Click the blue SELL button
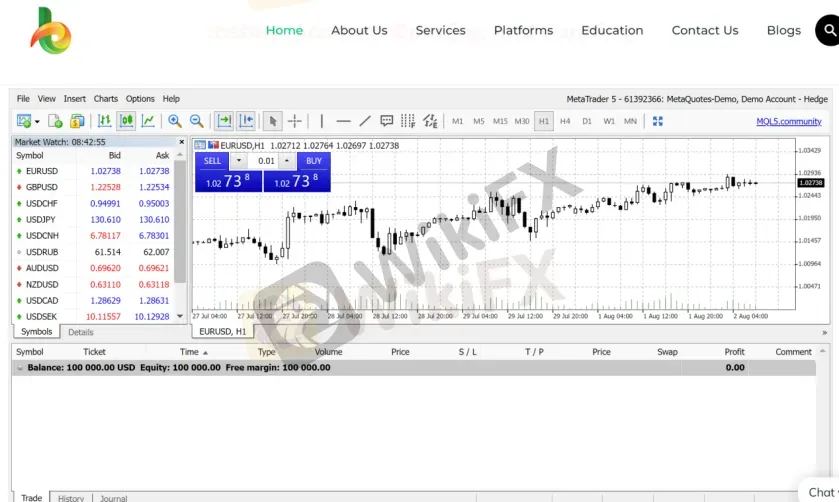This screenshot has height=502, width=839. point(212,161)
